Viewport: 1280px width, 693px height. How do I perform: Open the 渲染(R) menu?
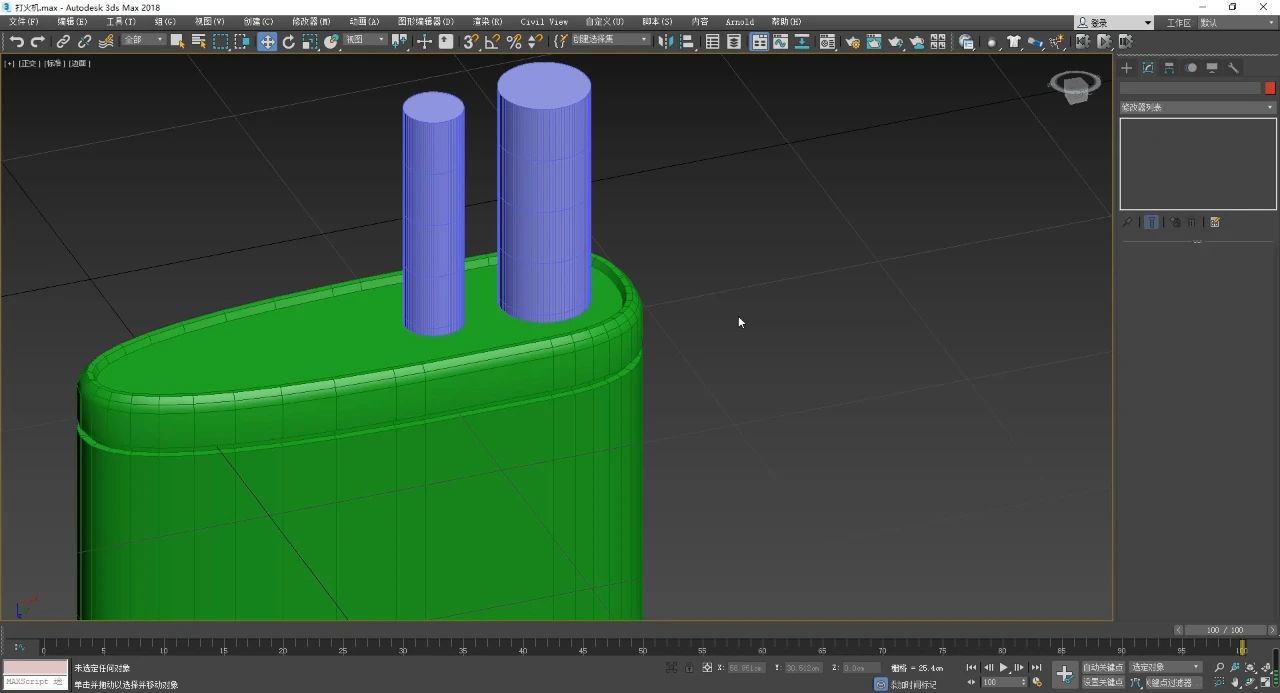487,21
